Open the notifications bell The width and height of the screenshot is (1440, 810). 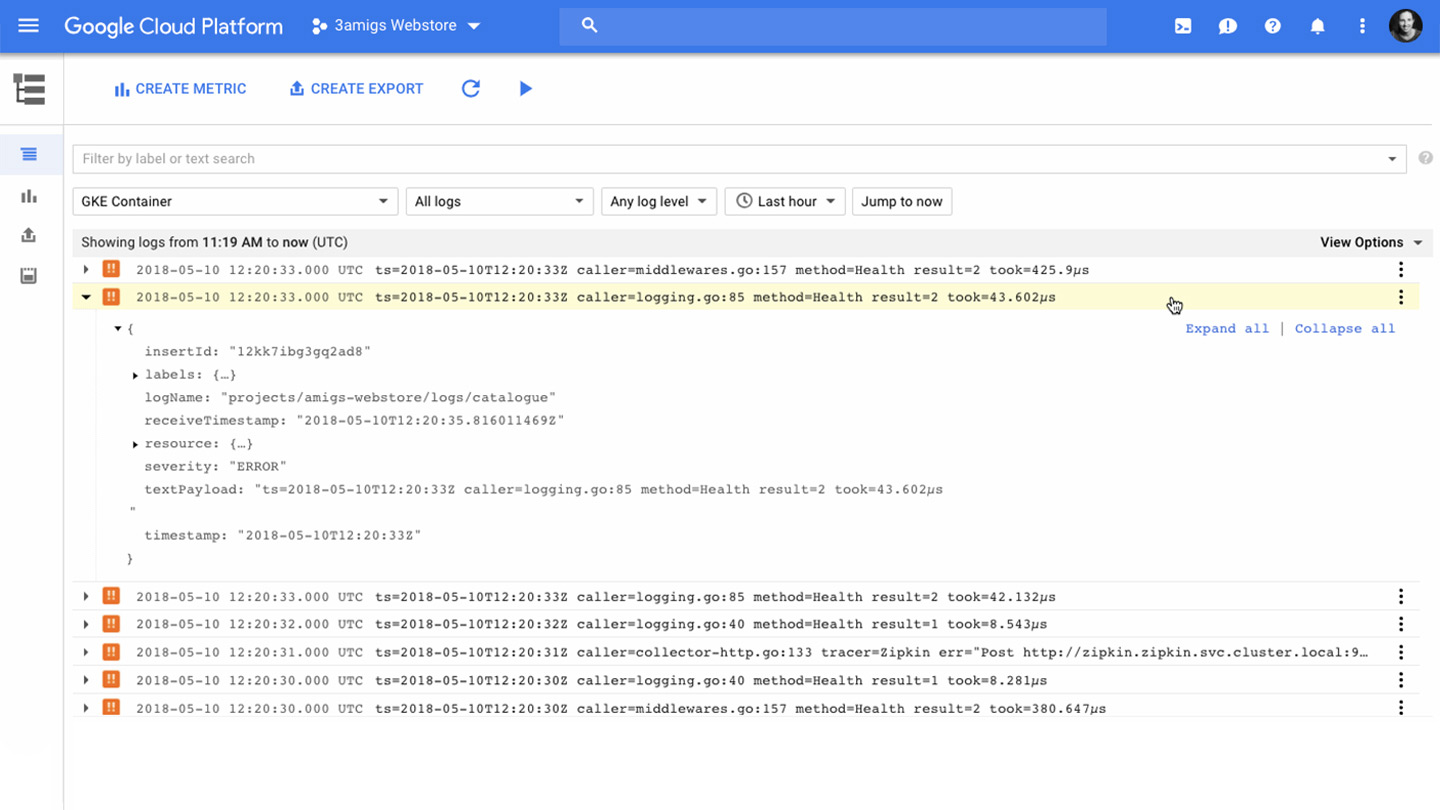coord(1317,26)
